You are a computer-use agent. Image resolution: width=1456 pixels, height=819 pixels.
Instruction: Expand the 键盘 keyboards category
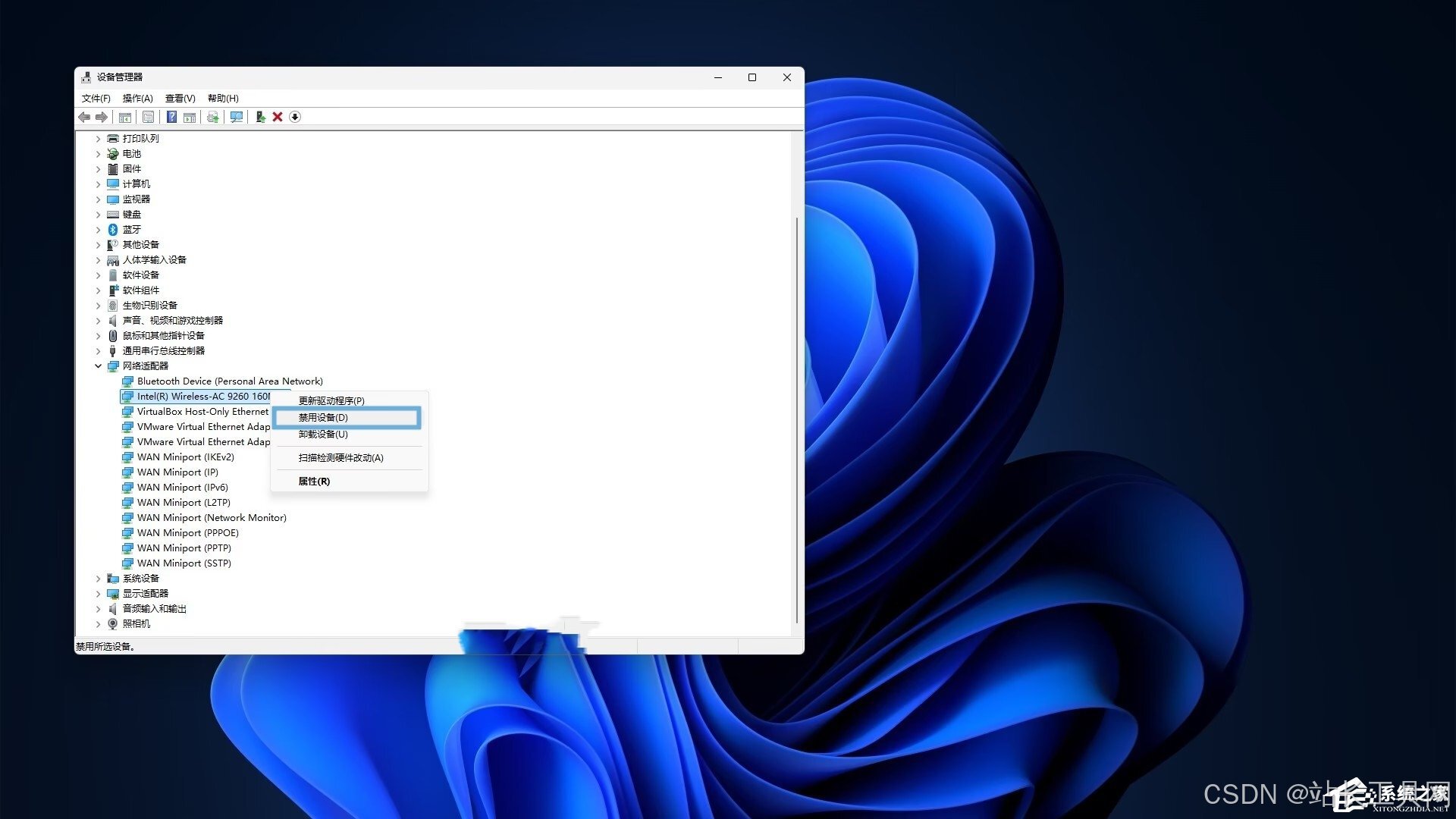click(98, 215)
